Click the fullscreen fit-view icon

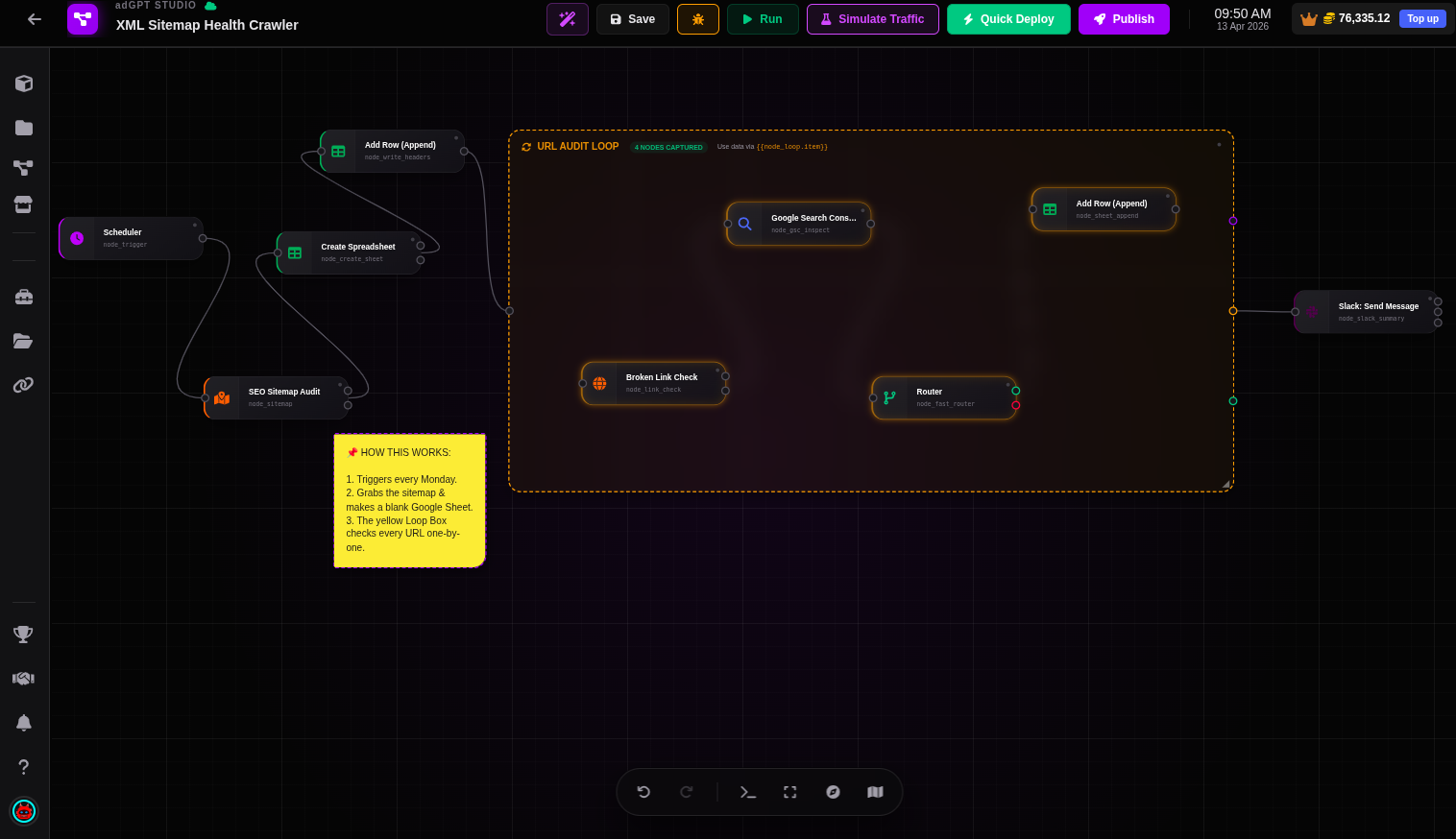point(789,792)
